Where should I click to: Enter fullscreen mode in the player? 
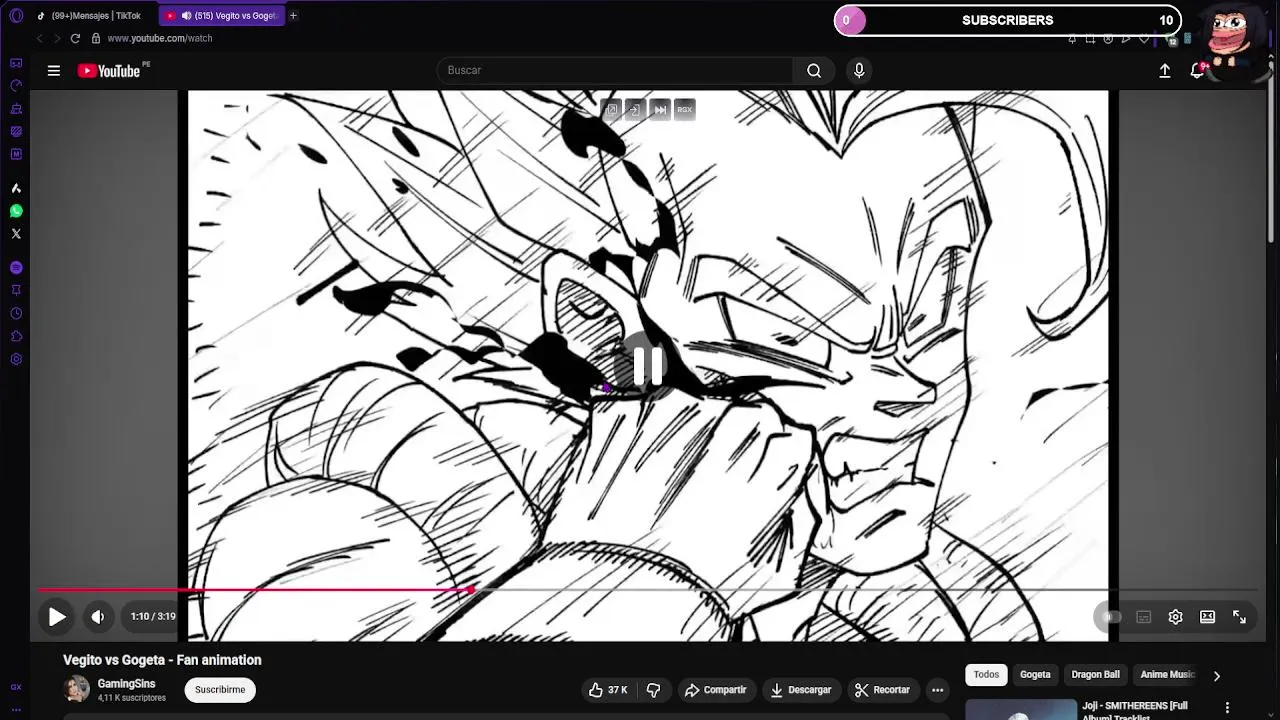[1240, 617]
